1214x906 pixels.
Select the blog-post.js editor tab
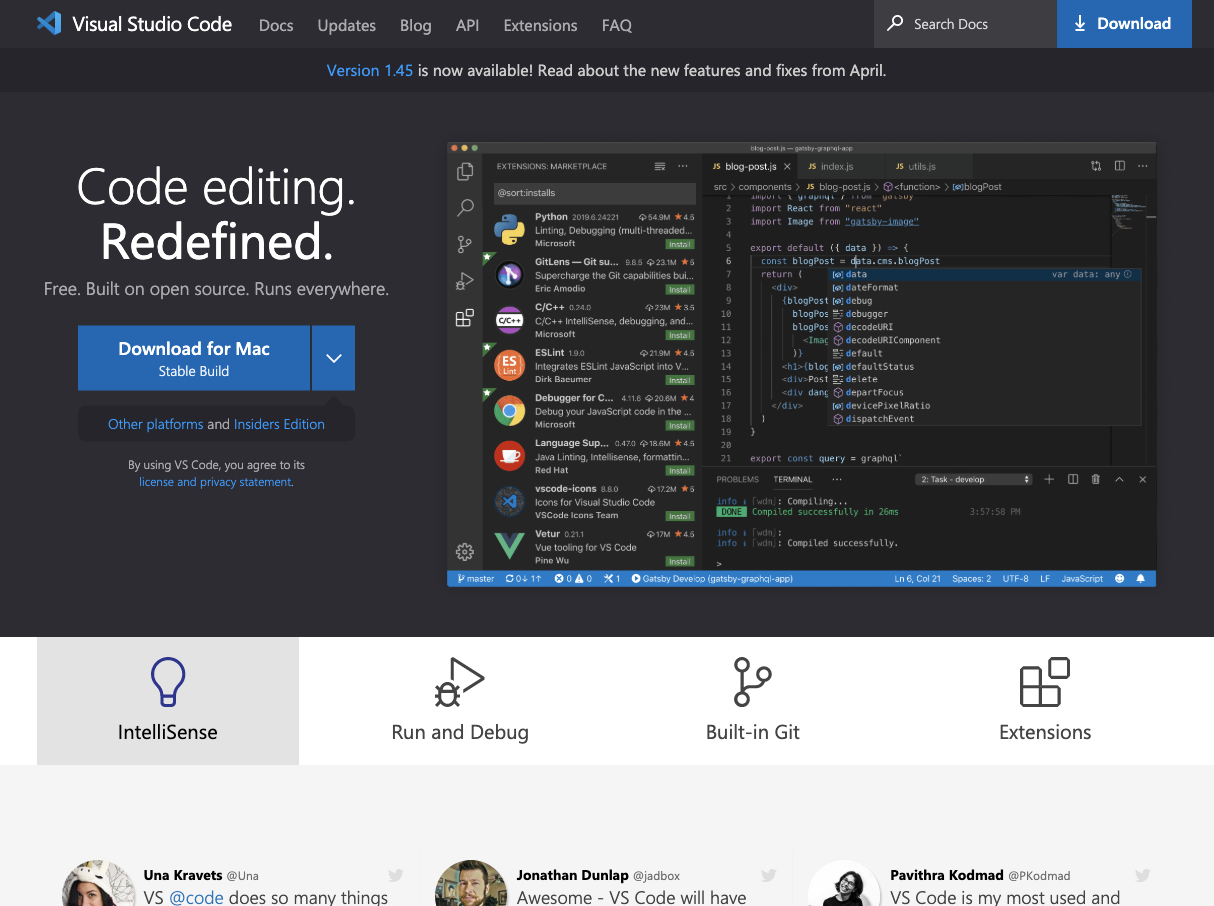coord(750,166)
